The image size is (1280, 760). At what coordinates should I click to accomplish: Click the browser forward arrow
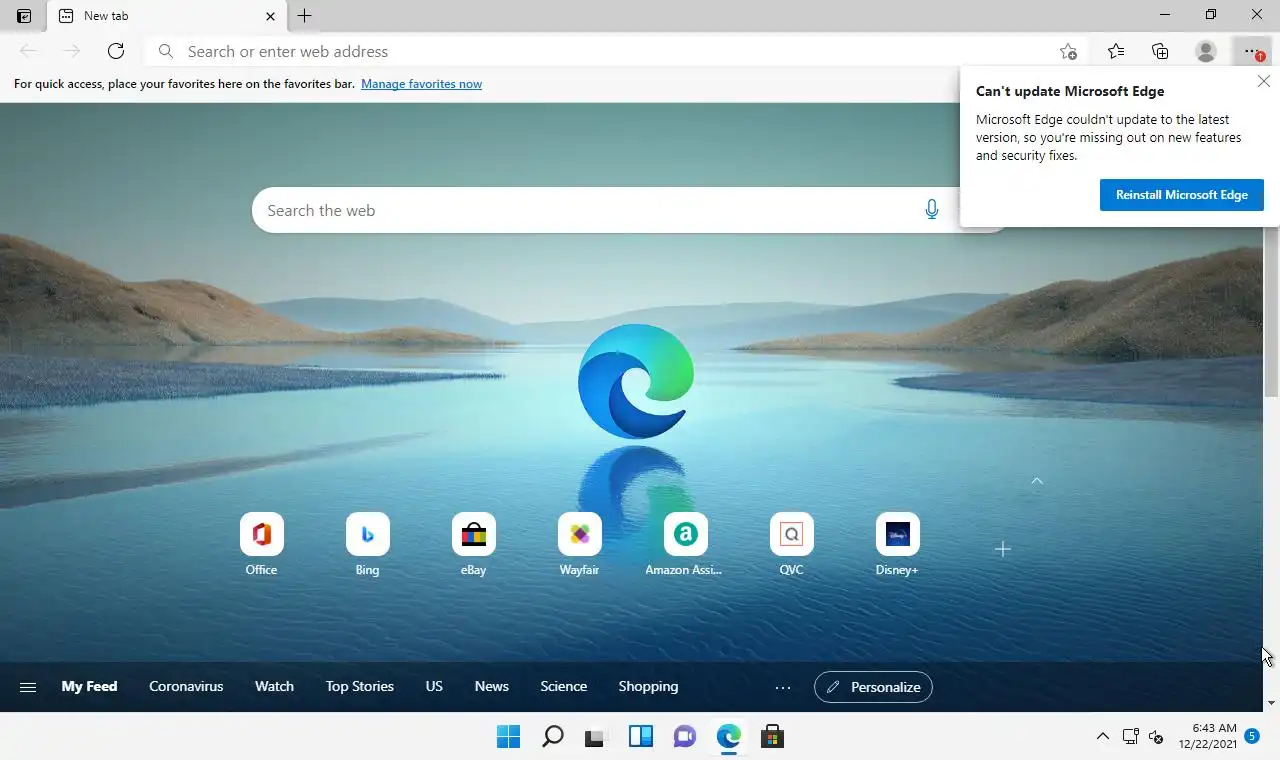pos(71,51)
